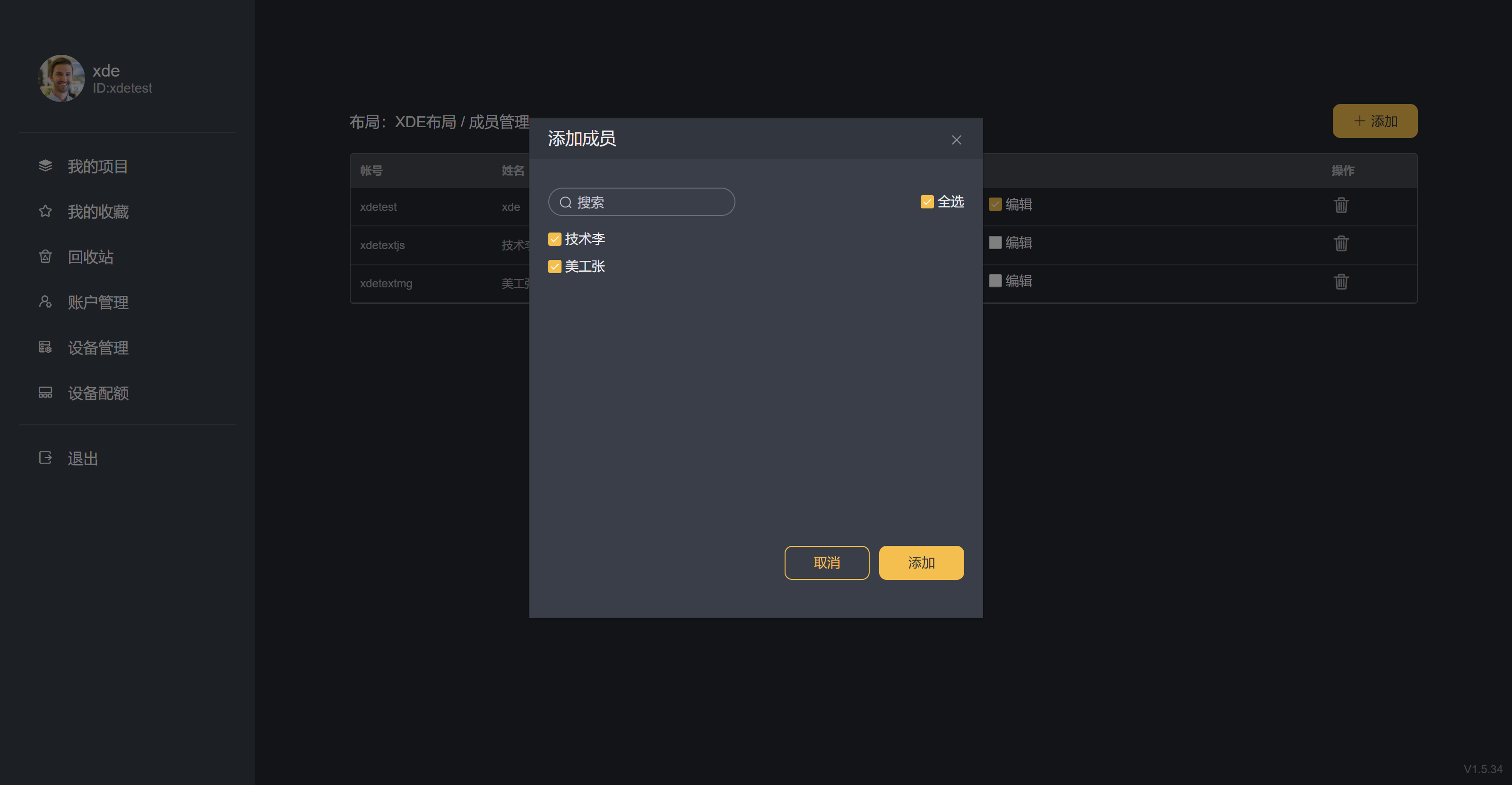
Task: Click the 帐号 column header
Action: [371, 171]
